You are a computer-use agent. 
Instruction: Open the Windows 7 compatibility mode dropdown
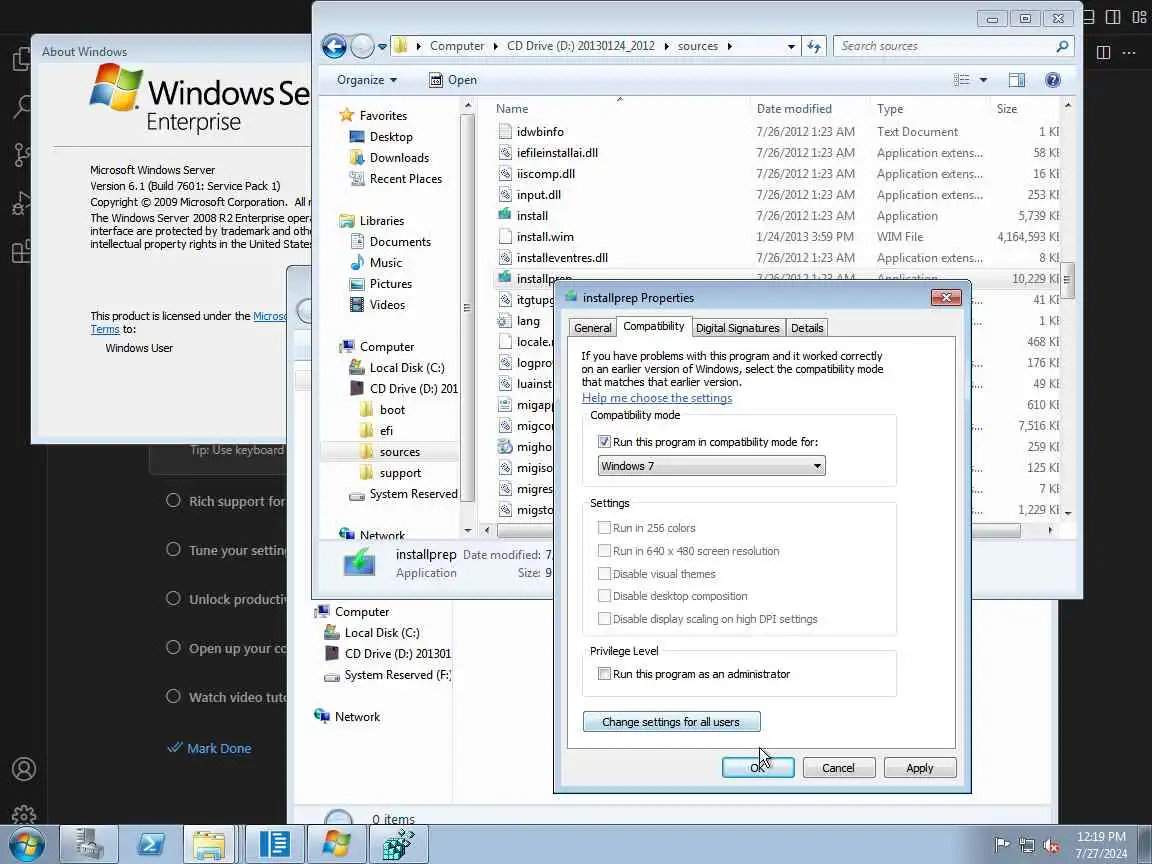click(711, 466)
